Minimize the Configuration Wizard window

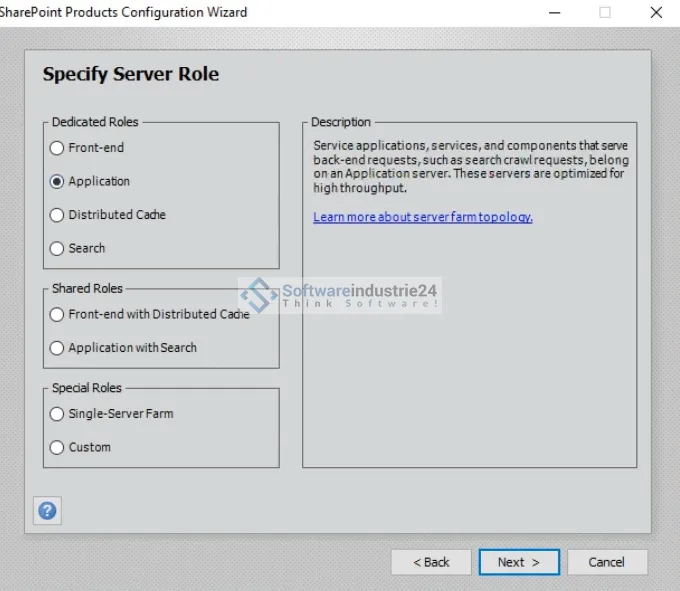tap(554, 13)
